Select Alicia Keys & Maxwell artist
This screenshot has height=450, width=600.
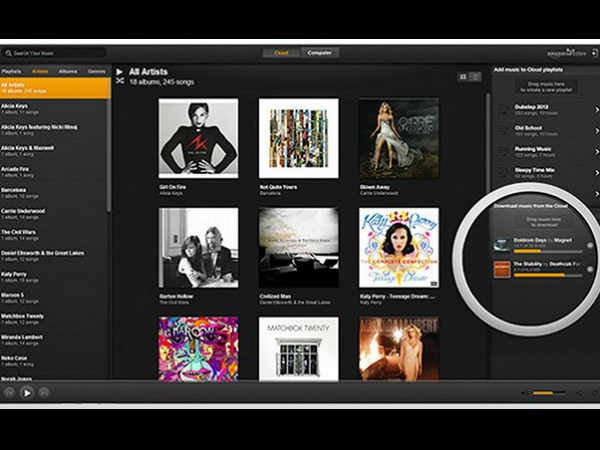click(x=55, y=151)
